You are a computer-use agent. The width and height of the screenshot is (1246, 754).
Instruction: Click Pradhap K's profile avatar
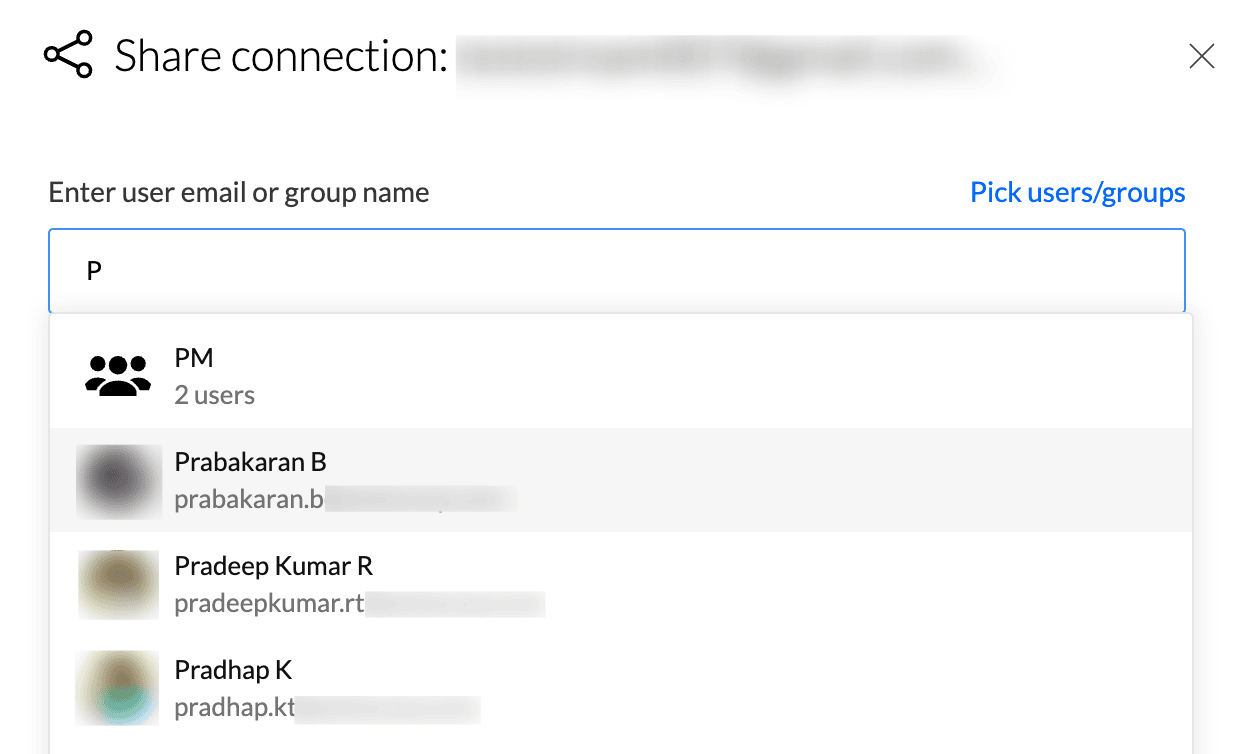click(x=118, y=688)
